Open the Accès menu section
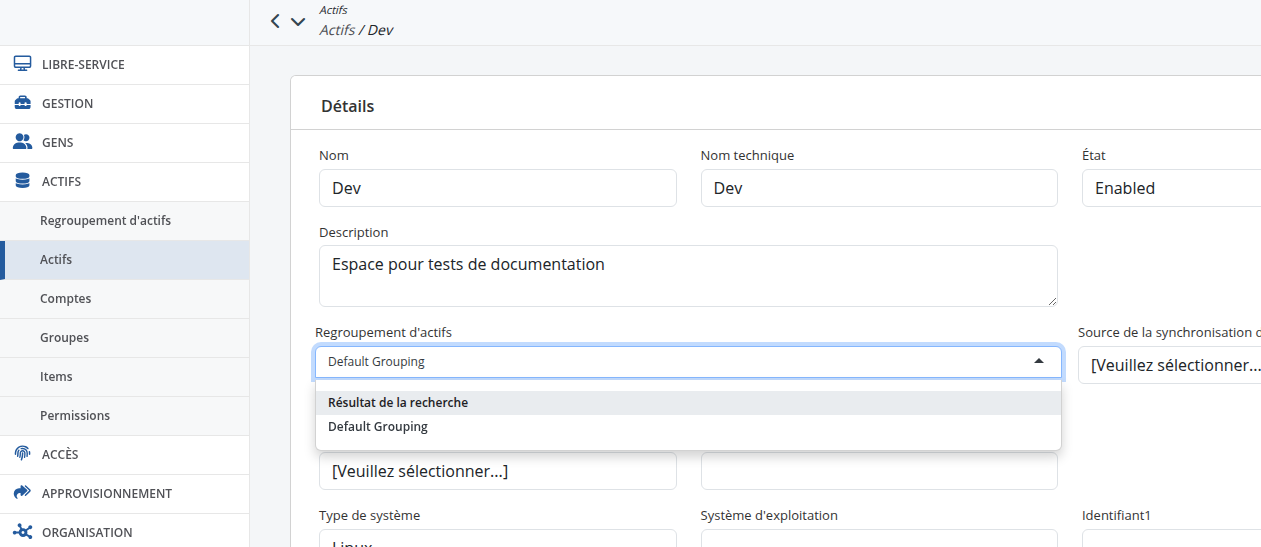The height and width of the screenshot is (547, 1261). pyautogui.click(x=124, y=454)
